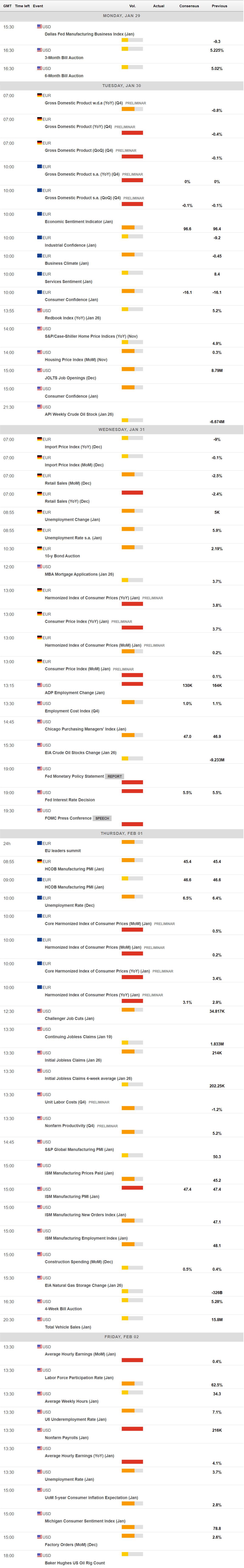Click the US flag beside ADP Employment Change

39,685
